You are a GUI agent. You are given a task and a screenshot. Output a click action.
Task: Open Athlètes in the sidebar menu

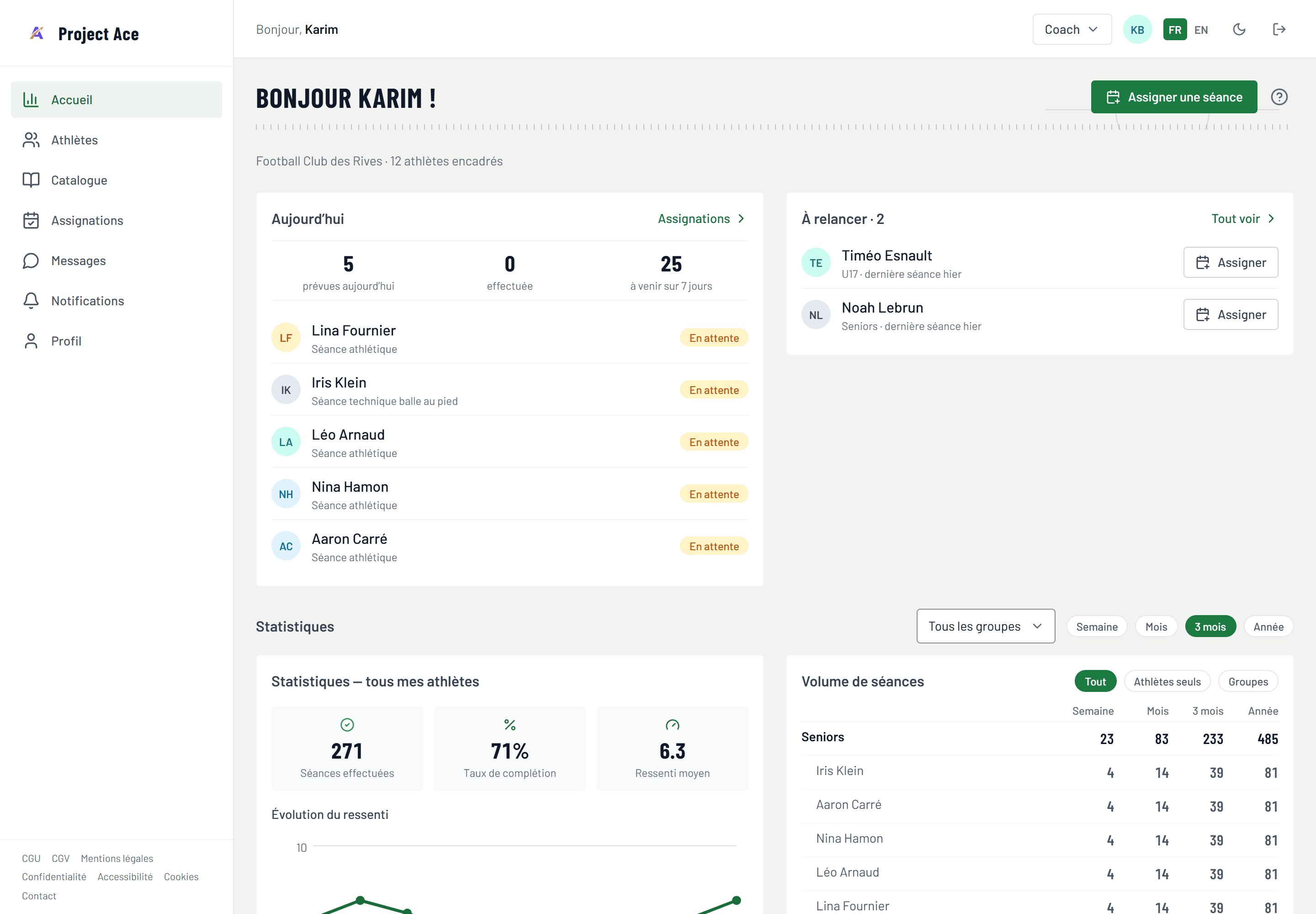tap(116, 140)
